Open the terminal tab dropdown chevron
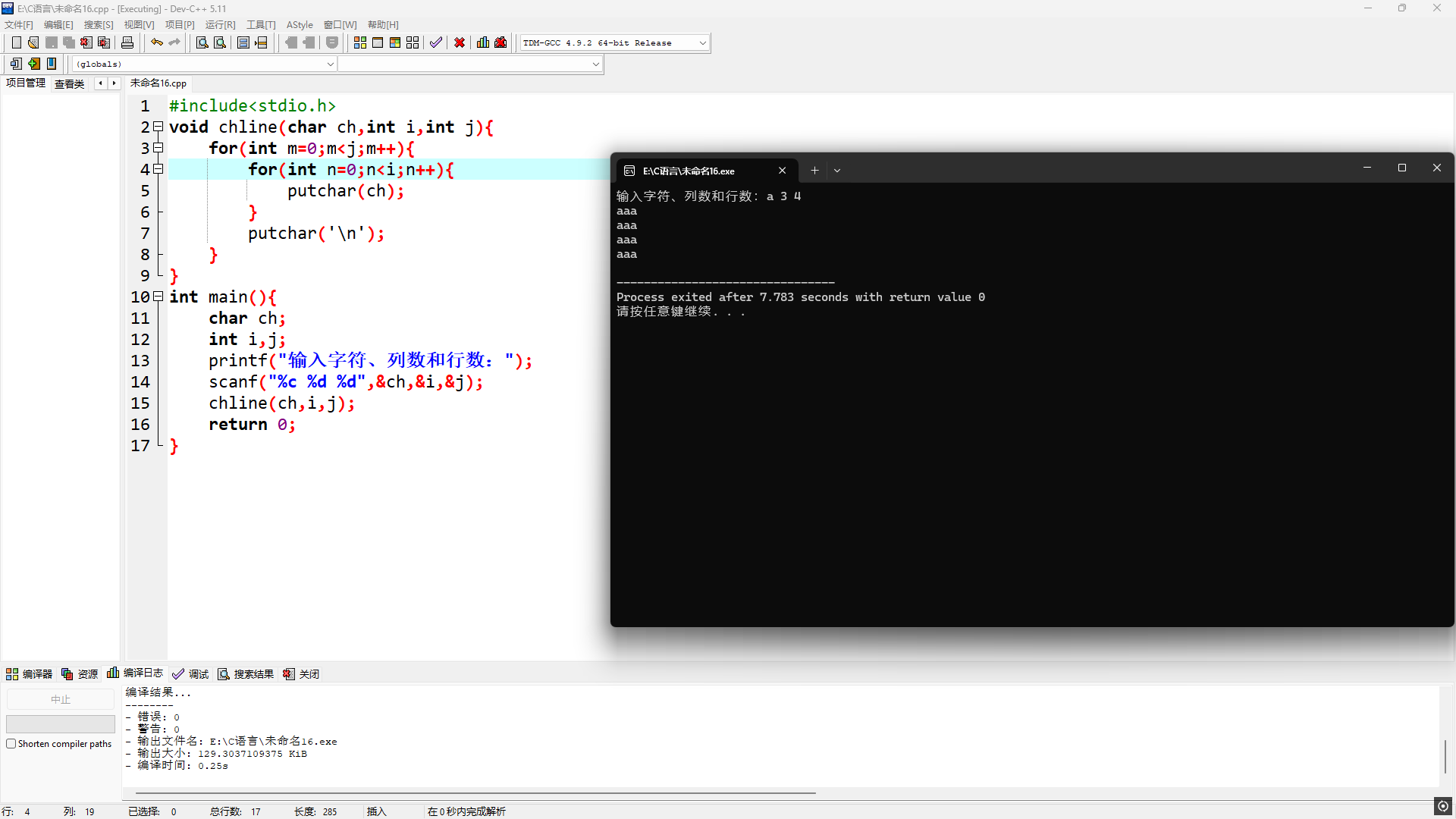 [x=837, y=171]
